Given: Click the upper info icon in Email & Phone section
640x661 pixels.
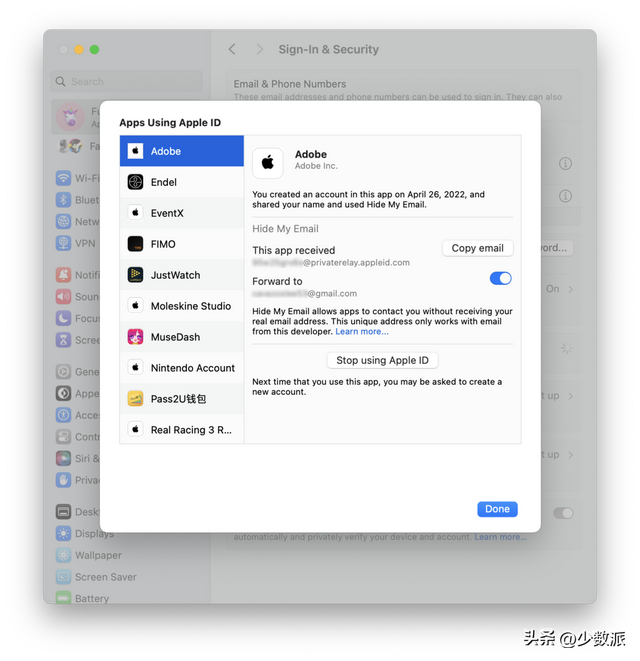Looking at the screenshot, I should tap(565, 164).
